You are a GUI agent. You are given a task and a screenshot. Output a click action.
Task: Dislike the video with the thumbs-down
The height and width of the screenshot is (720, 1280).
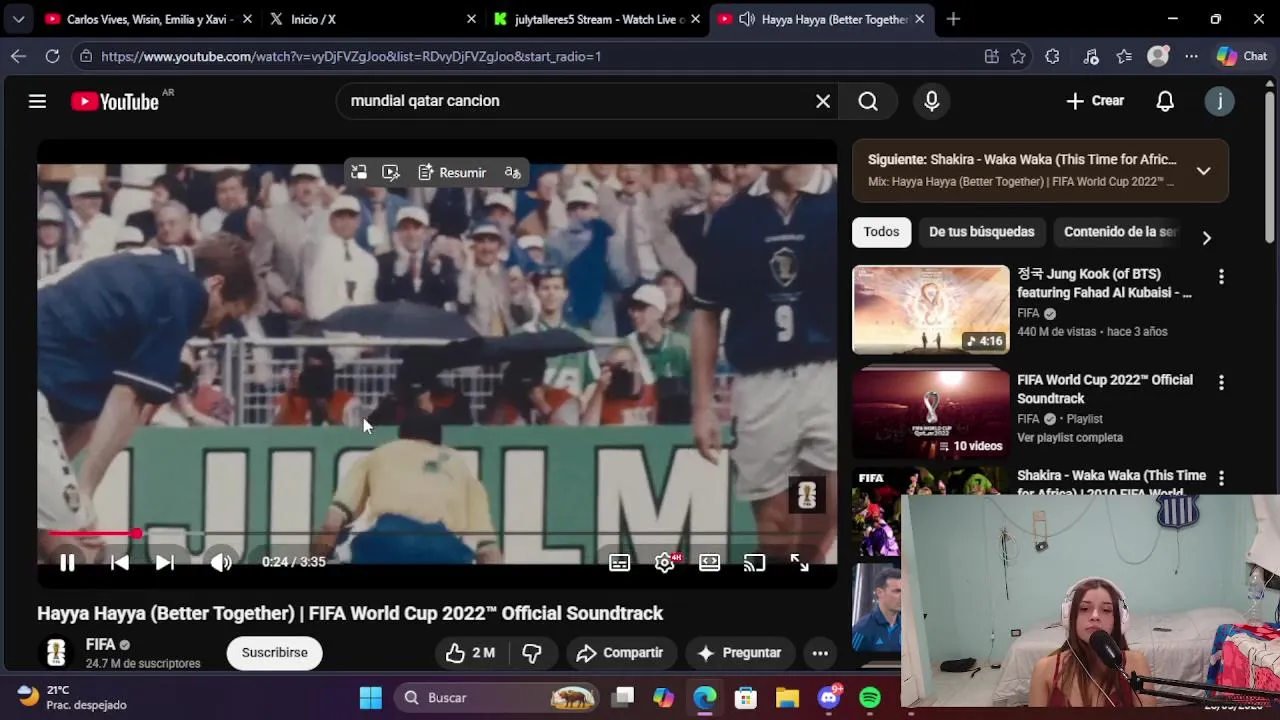pyautogui.click(x=532, y=653)
